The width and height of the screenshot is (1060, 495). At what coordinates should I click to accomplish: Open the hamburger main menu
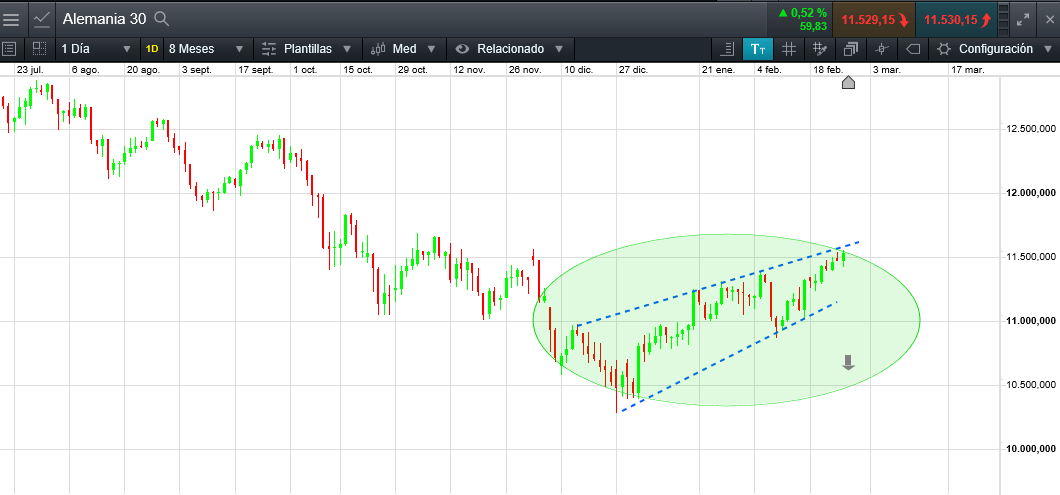(x=11, y=19)
